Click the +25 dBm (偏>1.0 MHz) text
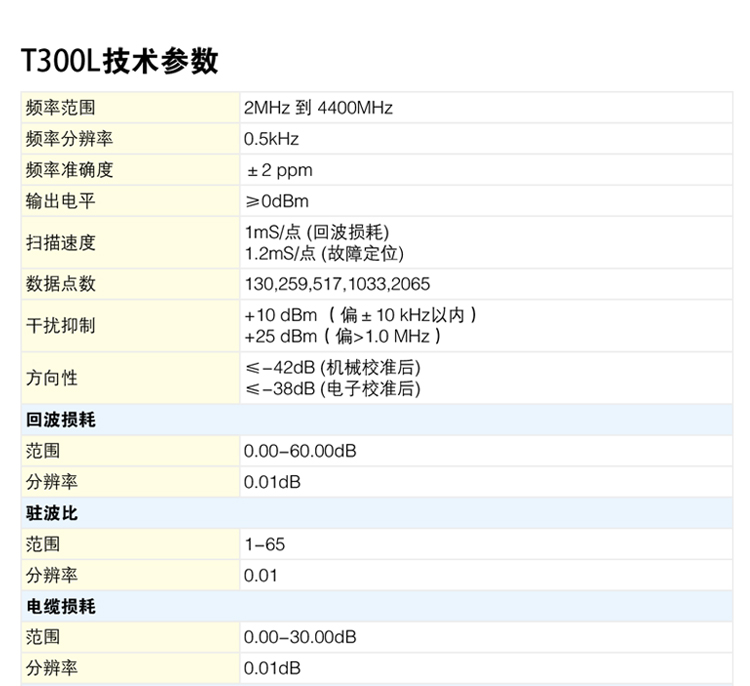 pos(342,336)
